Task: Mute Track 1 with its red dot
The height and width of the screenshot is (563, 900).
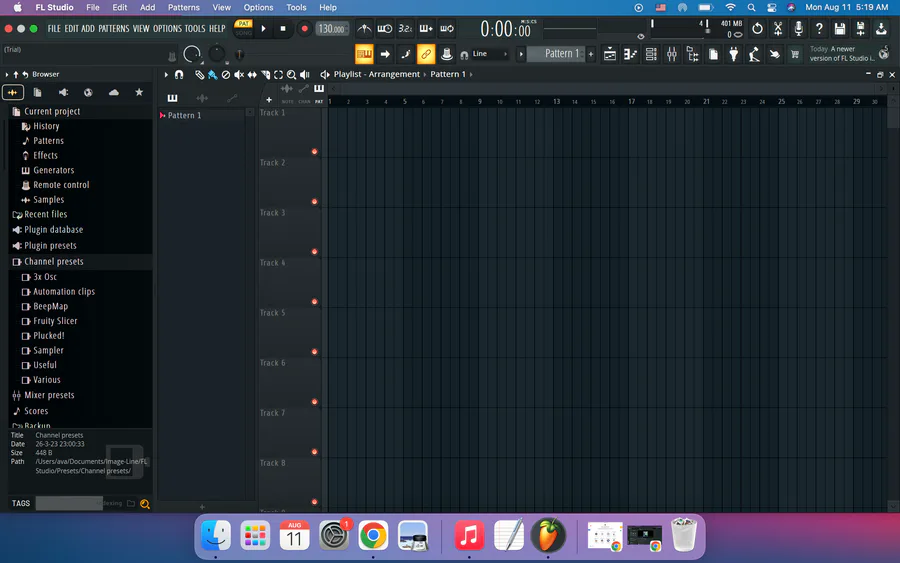Action: [x=315, y=152]
